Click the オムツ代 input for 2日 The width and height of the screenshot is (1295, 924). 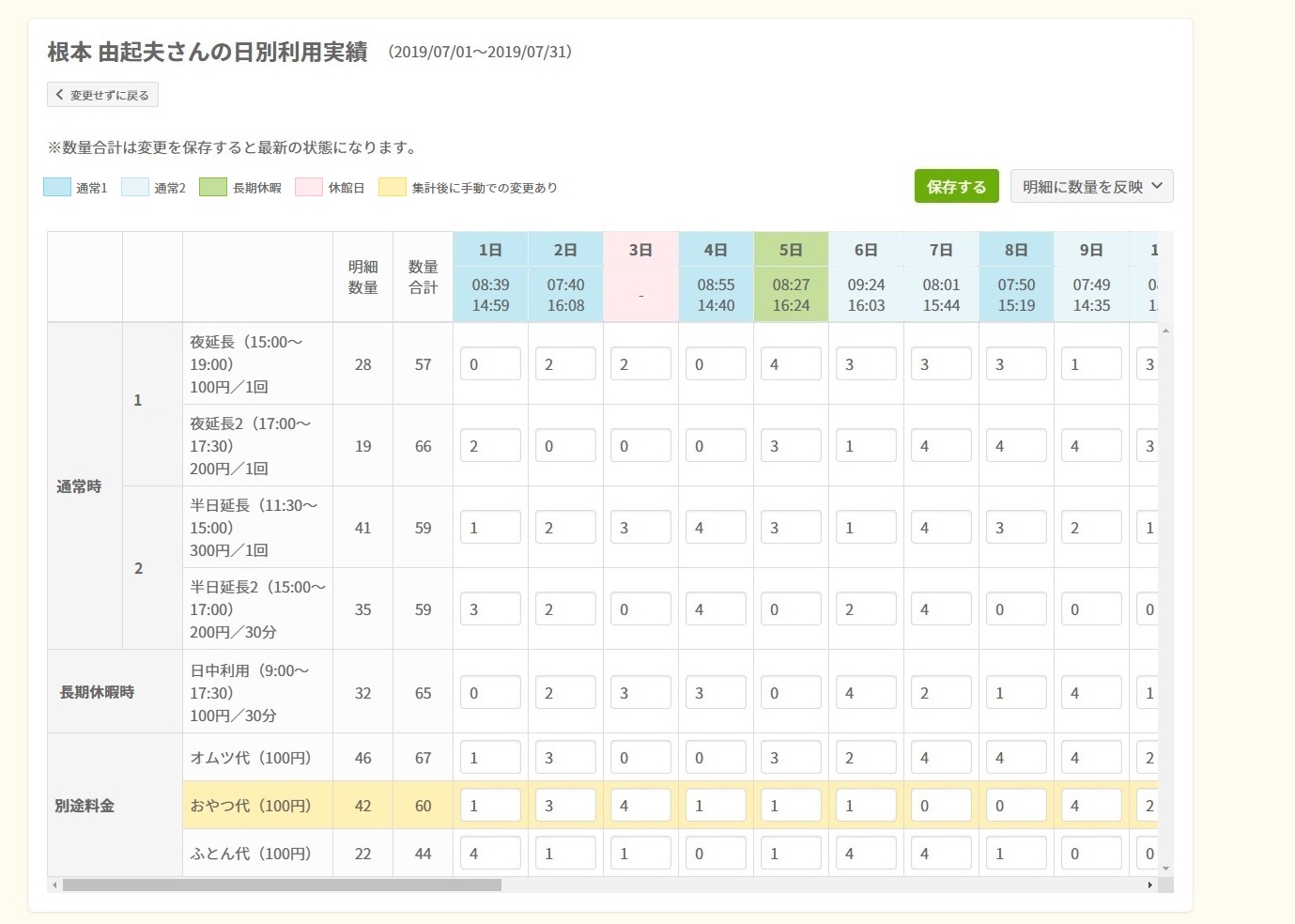(x=565, y=758)
